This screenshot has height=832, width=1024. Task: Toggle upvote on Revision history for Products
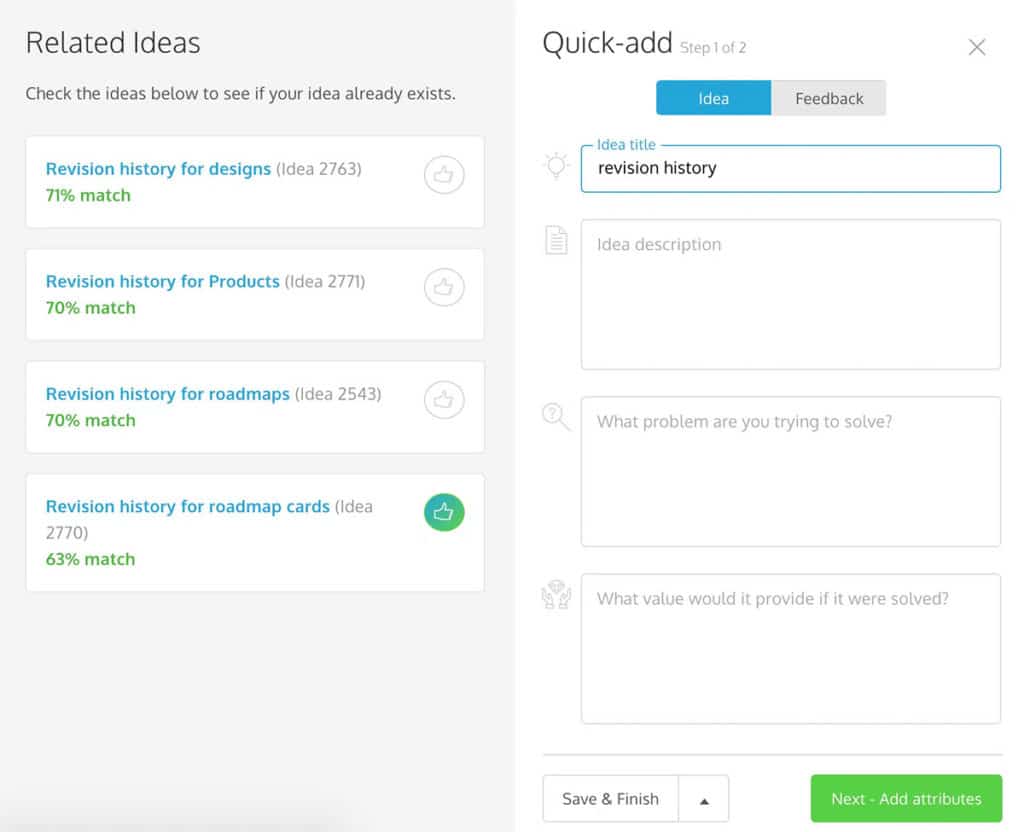[x=443, y=287]
